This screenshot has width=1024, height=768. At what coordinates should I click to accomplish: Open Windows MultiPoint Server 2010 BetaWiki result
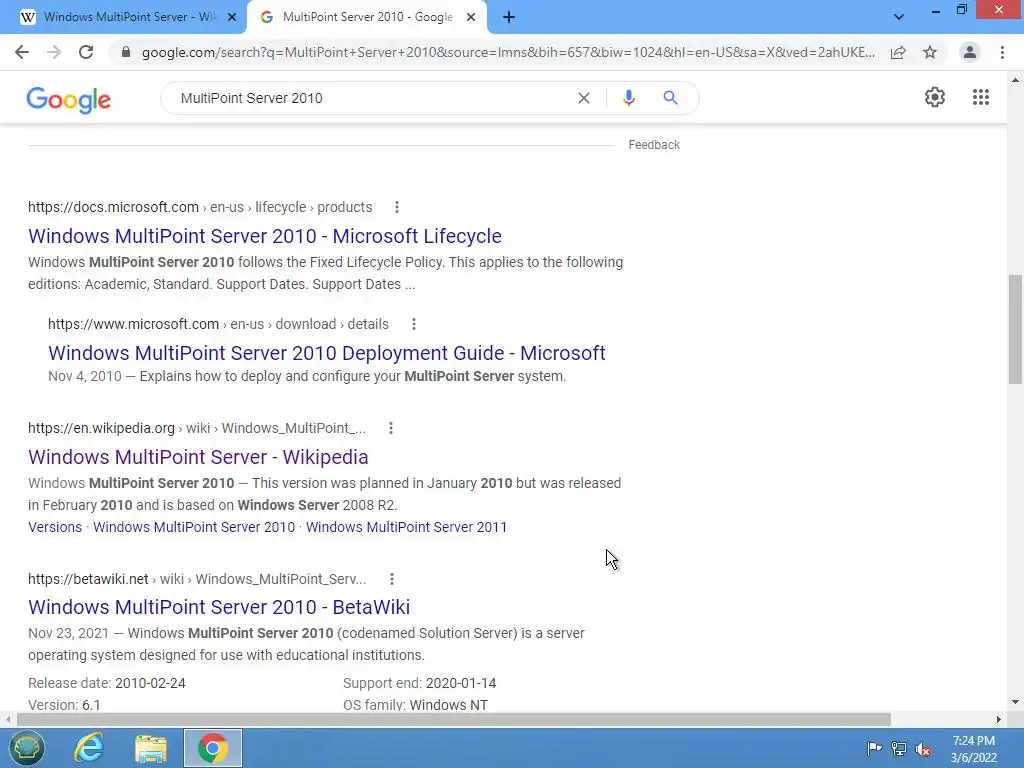tap(219, 607)
